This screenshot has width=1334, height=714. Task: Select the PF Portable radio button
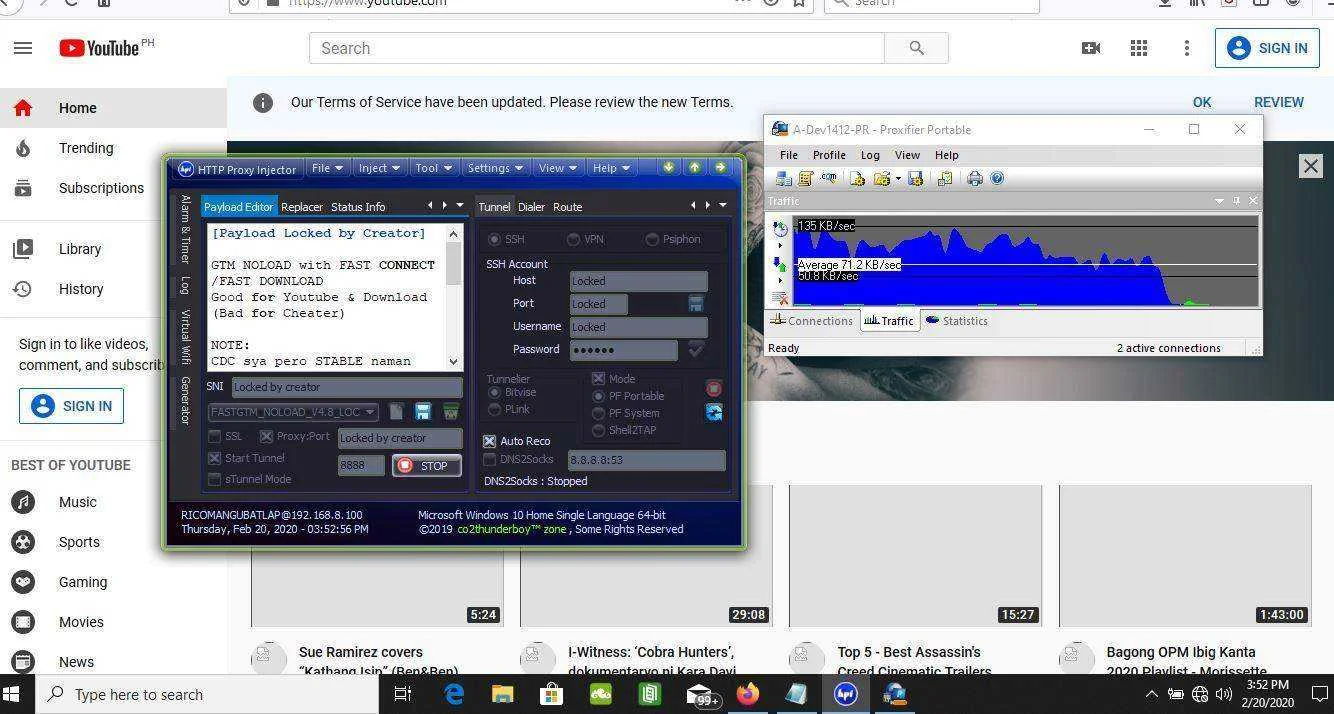[x=598, y=396]
